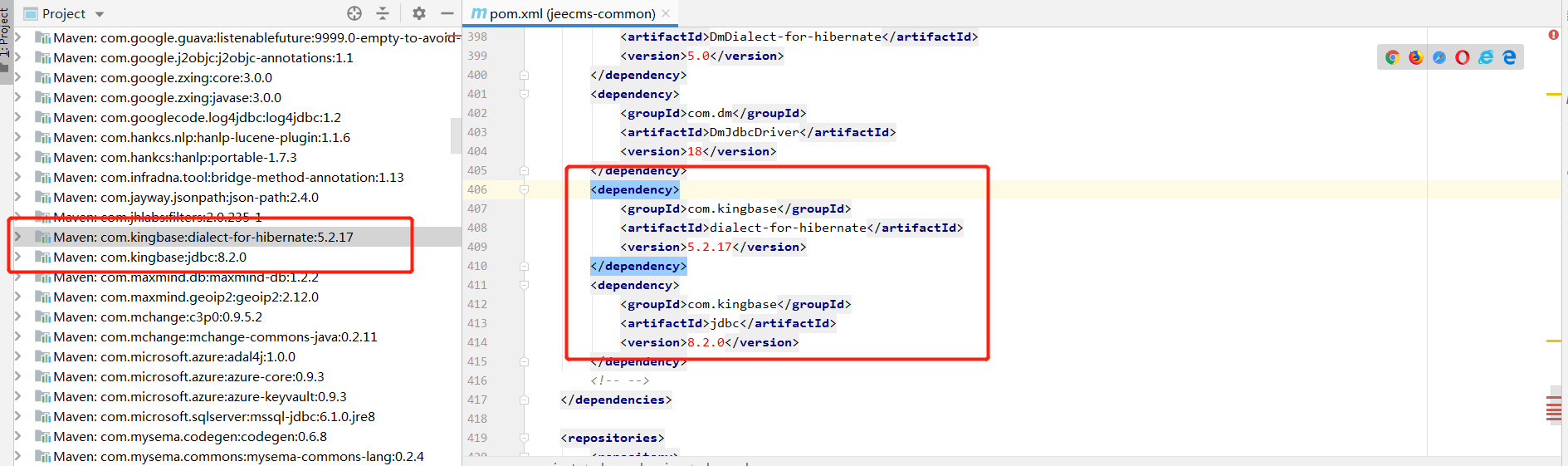Click artifactId DmJdbcDriver on line 403
The image size is (1568, 466).
click(x=754, y=132)
